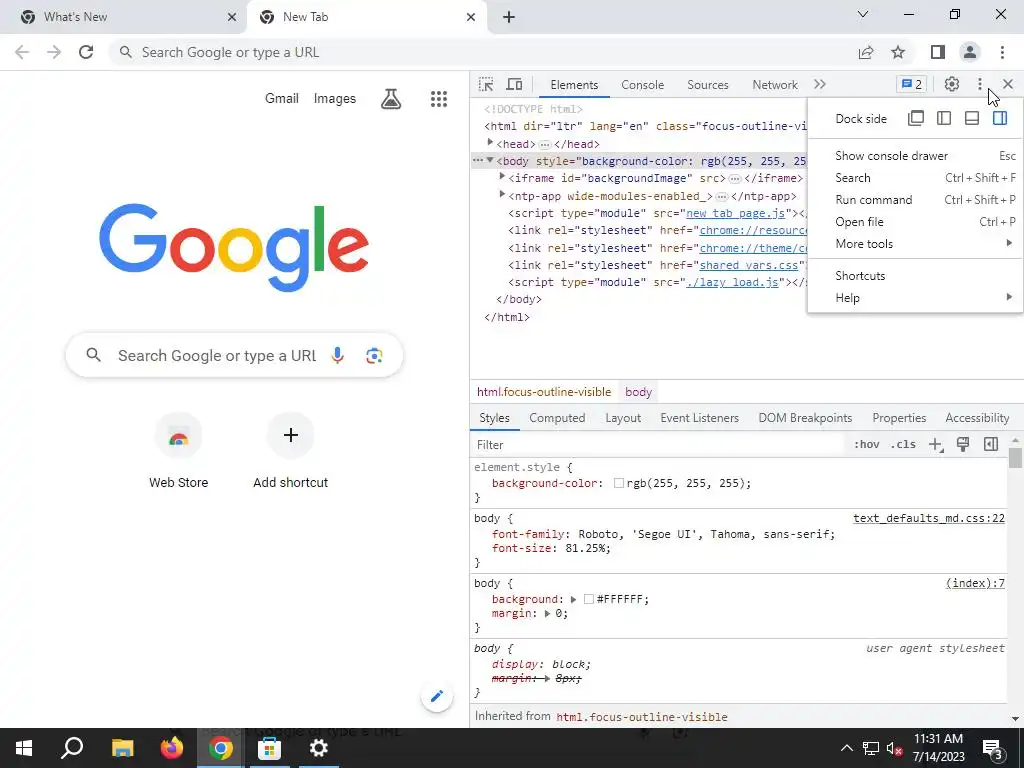This screenshot has height=768, width=1024.
Task: Open the Chrome side panel icon
Action: [938, 52]
